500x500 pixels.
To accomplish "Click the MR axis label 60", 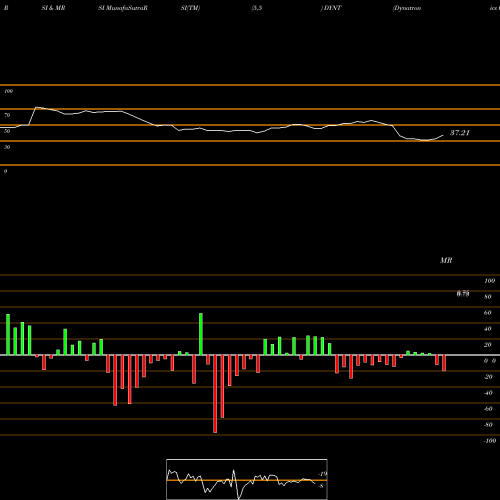I will [x=487, y=313].
